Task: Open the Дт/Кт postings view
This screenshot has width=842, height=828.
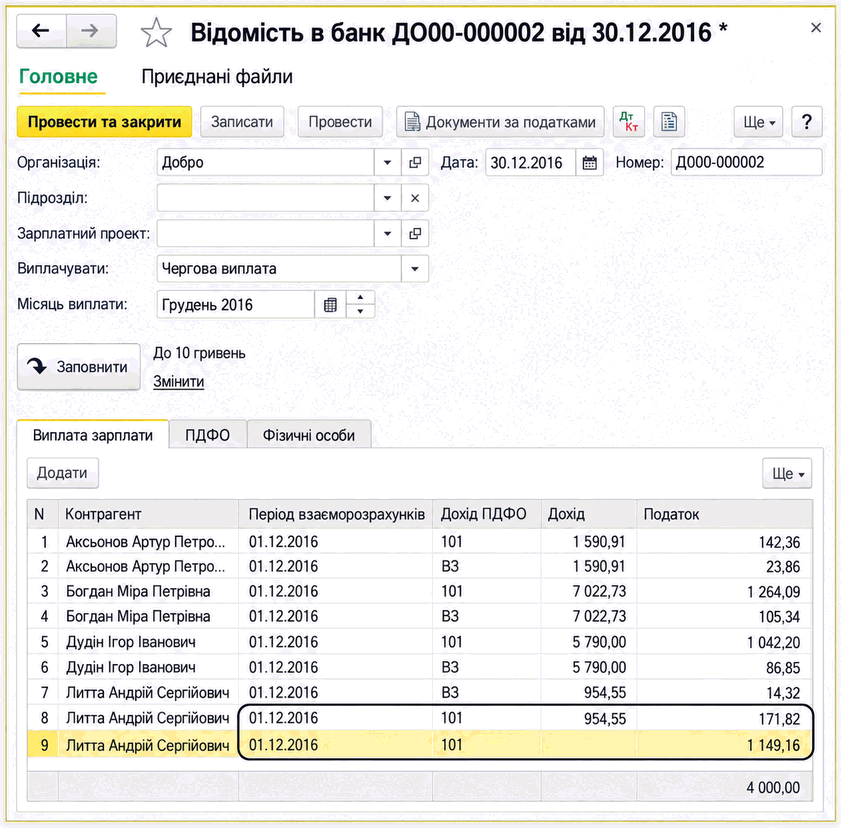Action: click(628, 122)
